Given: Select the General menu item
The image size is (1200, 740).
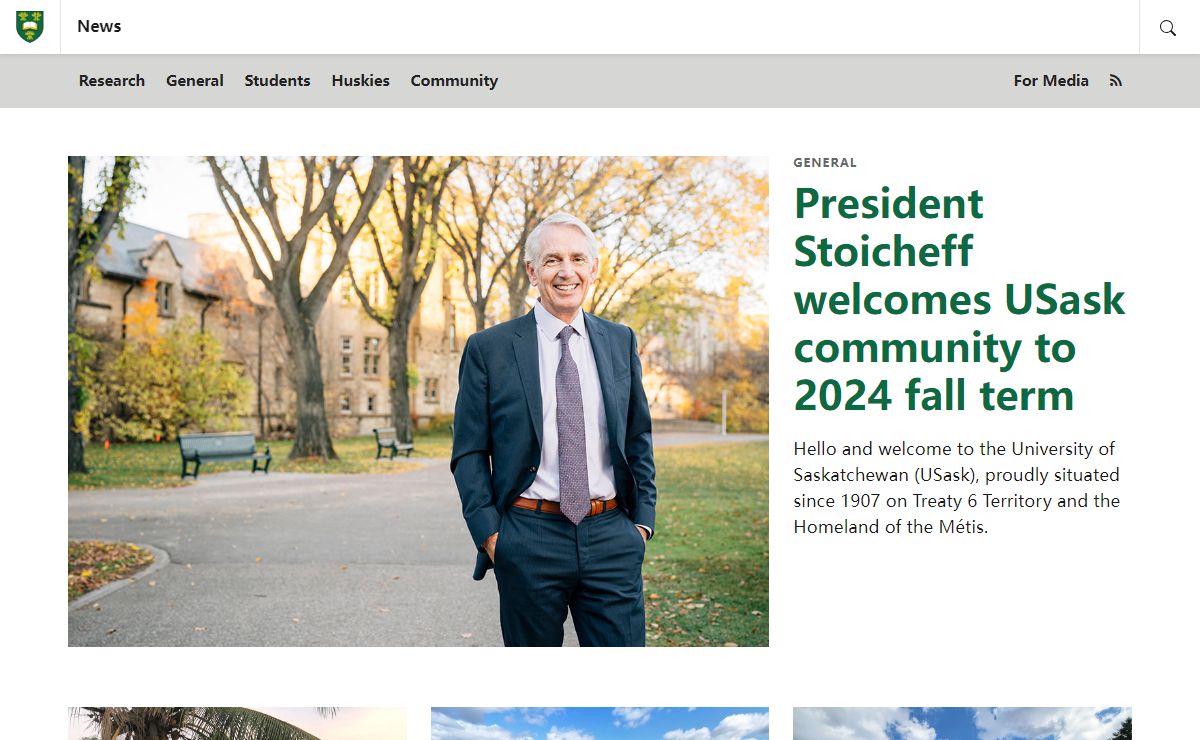Looking at the screenshot, I should coord(195,81).
